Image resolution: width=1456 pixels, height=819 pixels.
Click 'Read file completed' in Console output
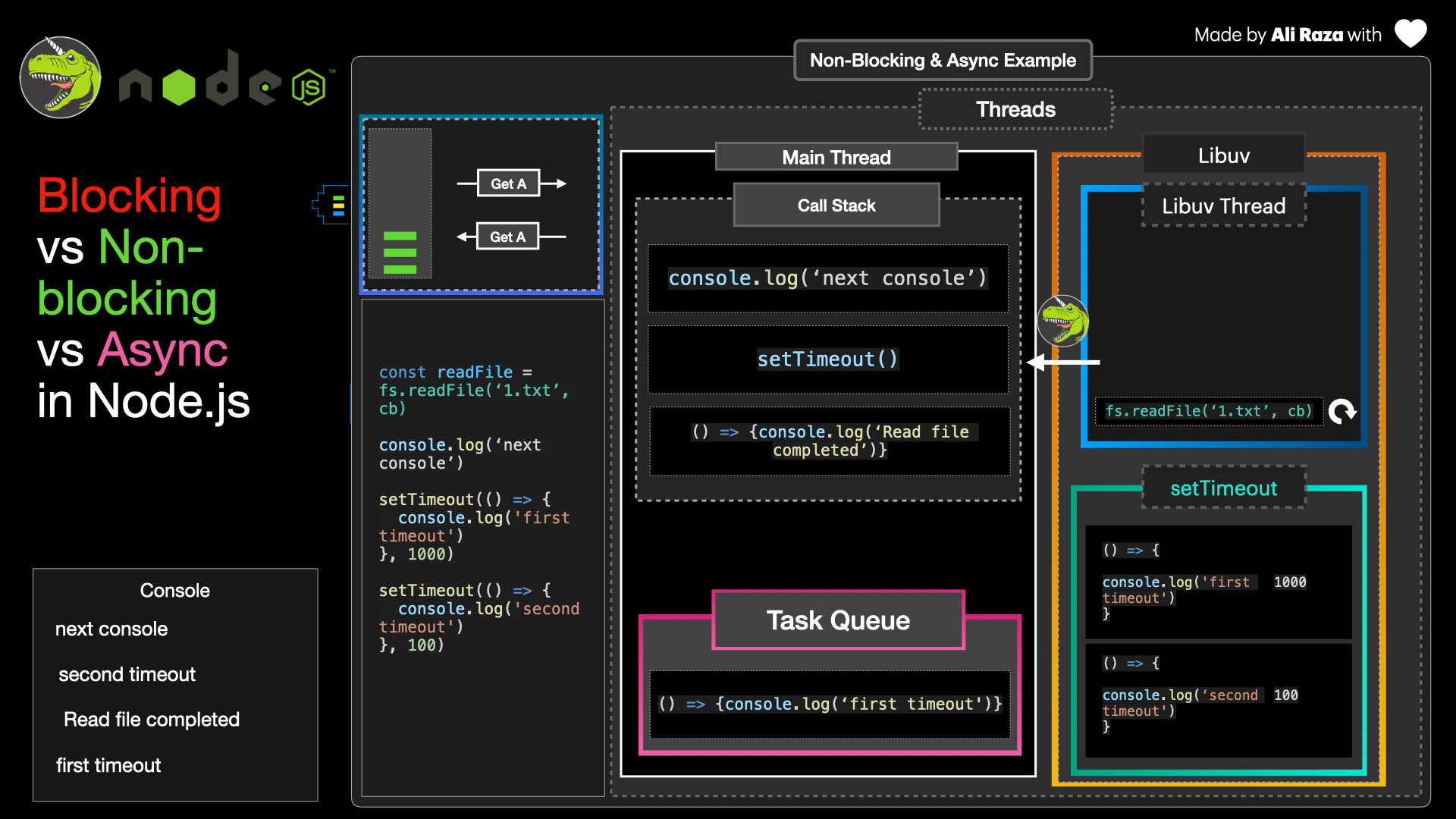(x=152, y=719)
